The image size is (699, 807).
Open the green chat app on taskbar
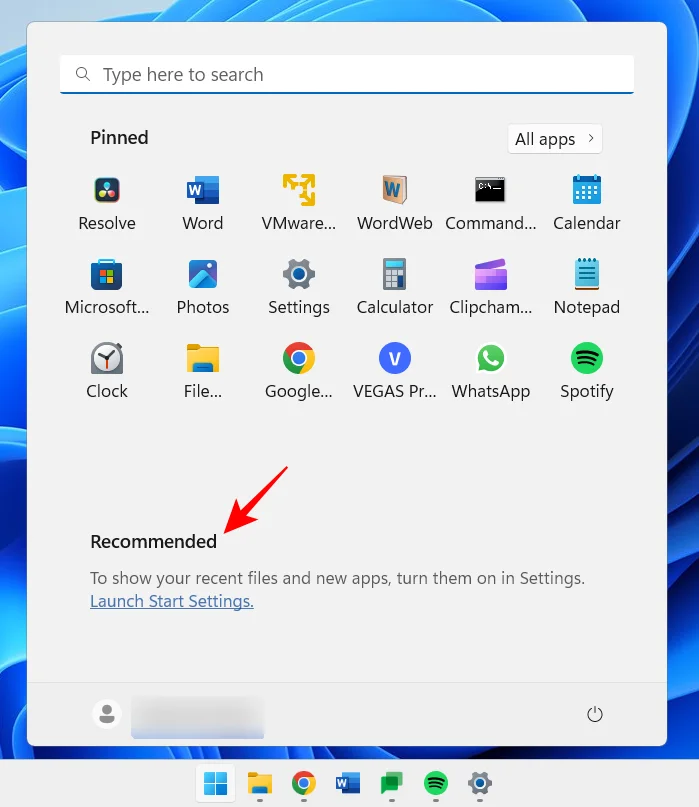click(x=392, y=783)
